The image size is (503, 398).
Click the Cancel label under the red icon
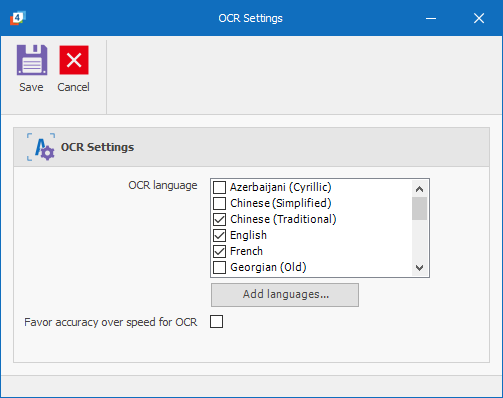point(73,87)
